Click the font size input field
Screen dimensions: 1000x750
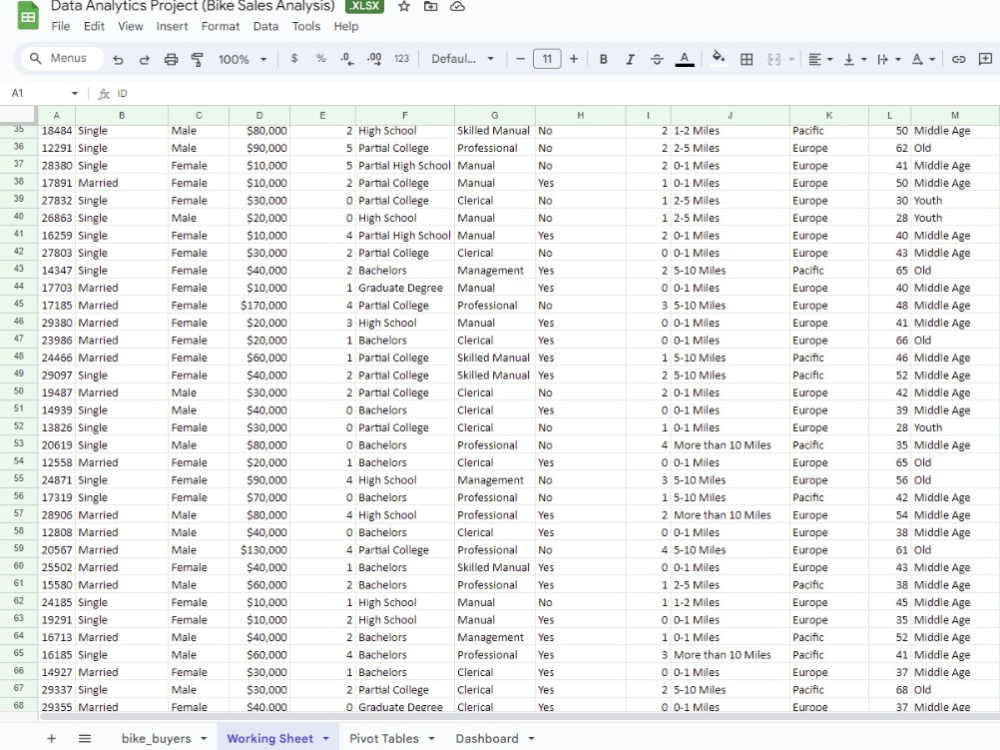click(547, 59)
